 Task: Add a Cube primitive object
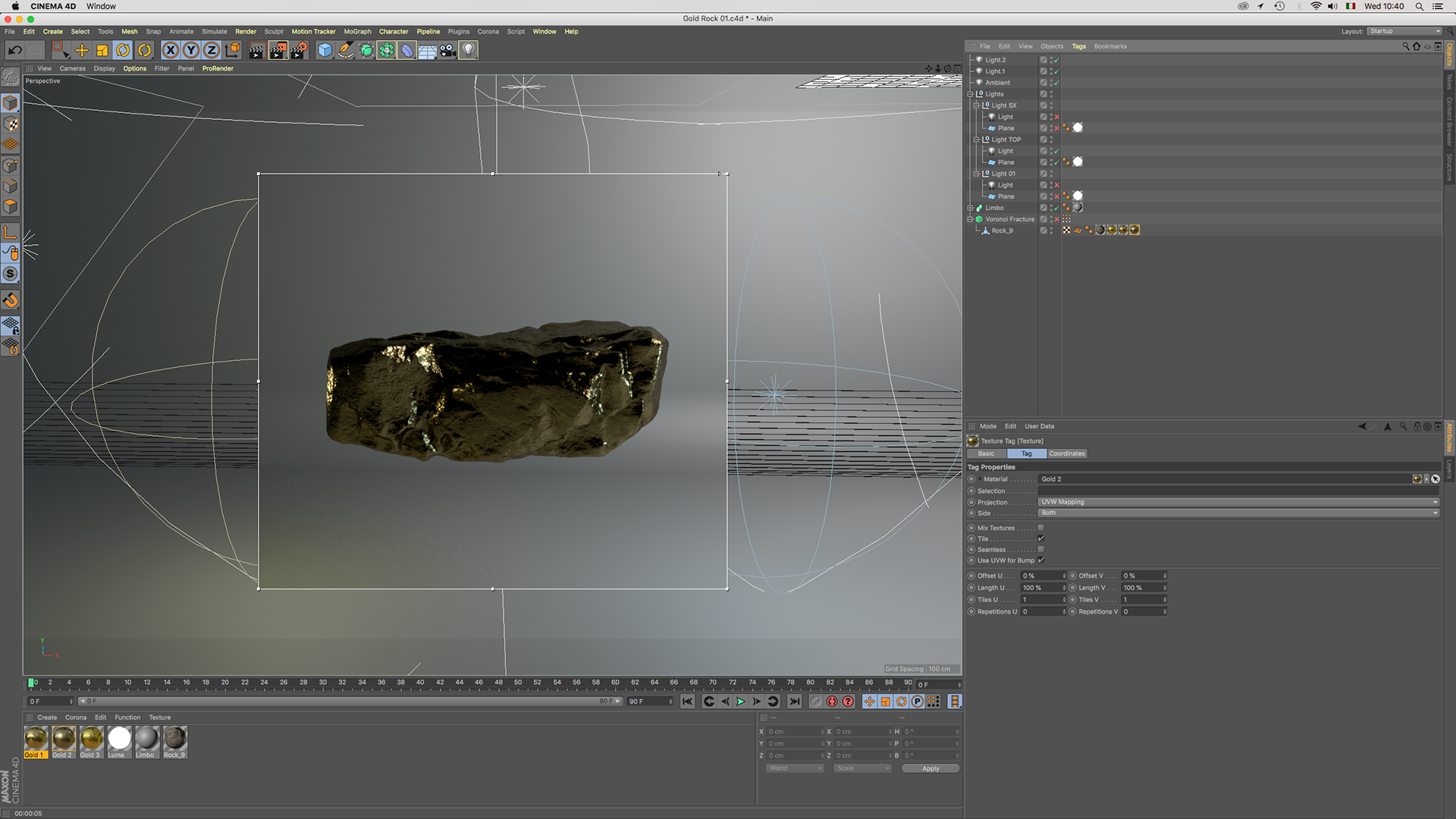(x=325, y=50)
